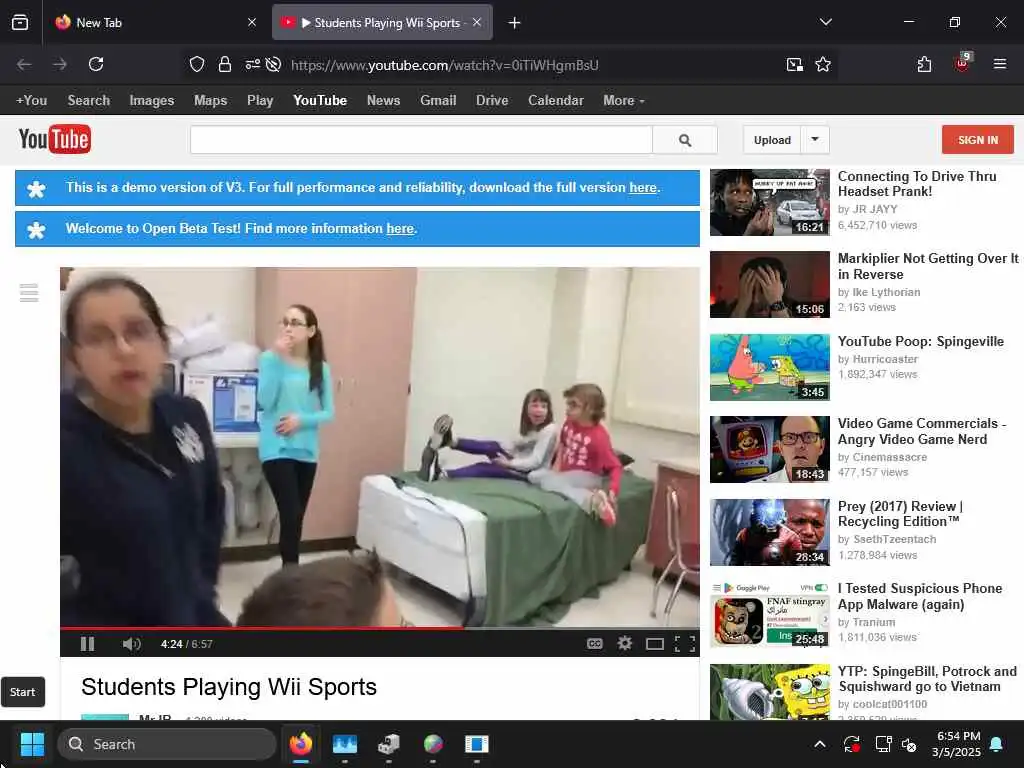The width and height of the screenshot is (1024, 768).
Task: Reload the page
Action: pos(96,64)
